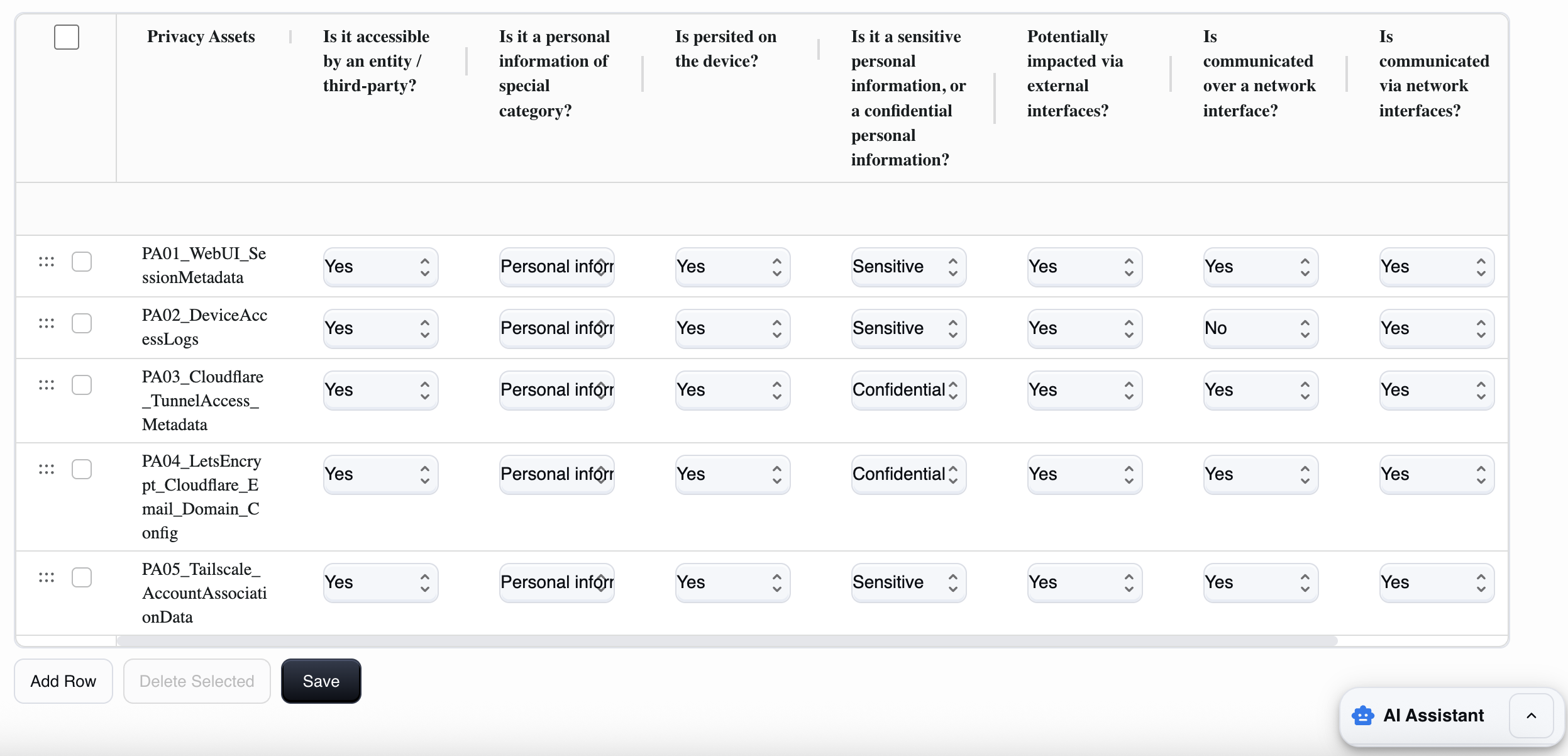
Task: Click the drag handle for PA01_WebUI_SessionMetadata row
Action: [x=46, y=262]
